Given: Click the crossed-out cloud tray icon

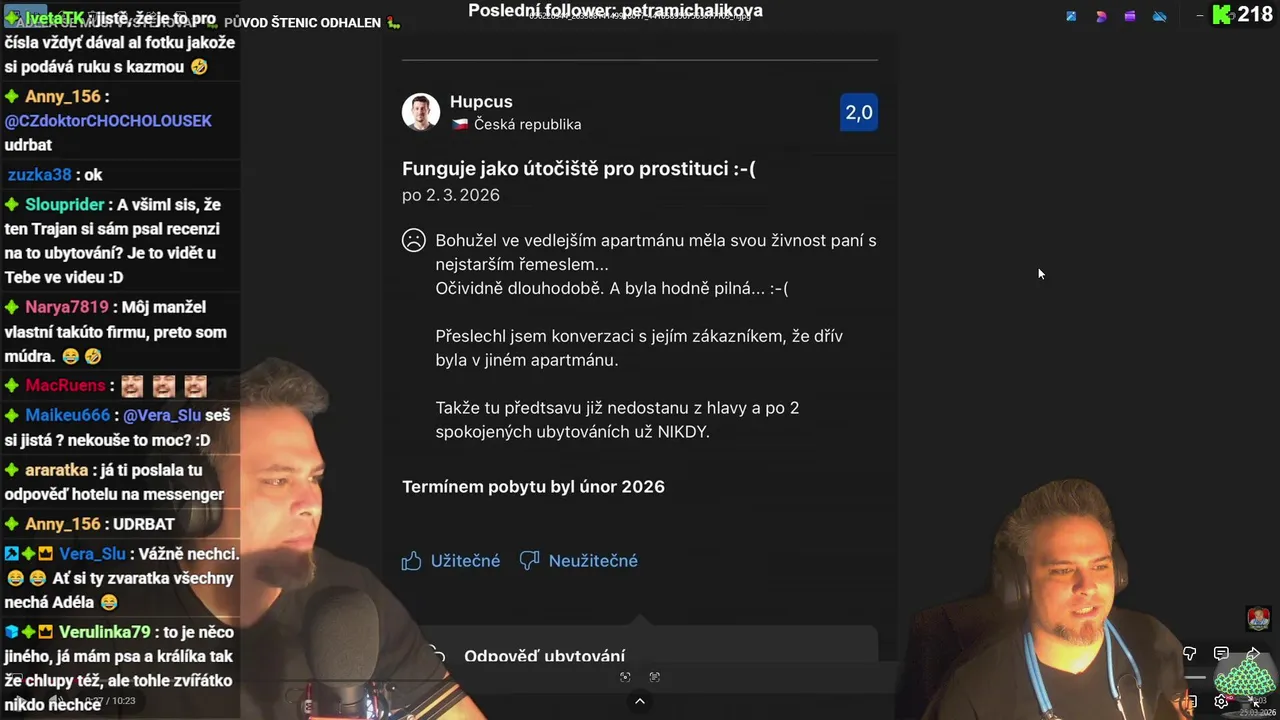Looking at the screenshot, I should 1159,16.
